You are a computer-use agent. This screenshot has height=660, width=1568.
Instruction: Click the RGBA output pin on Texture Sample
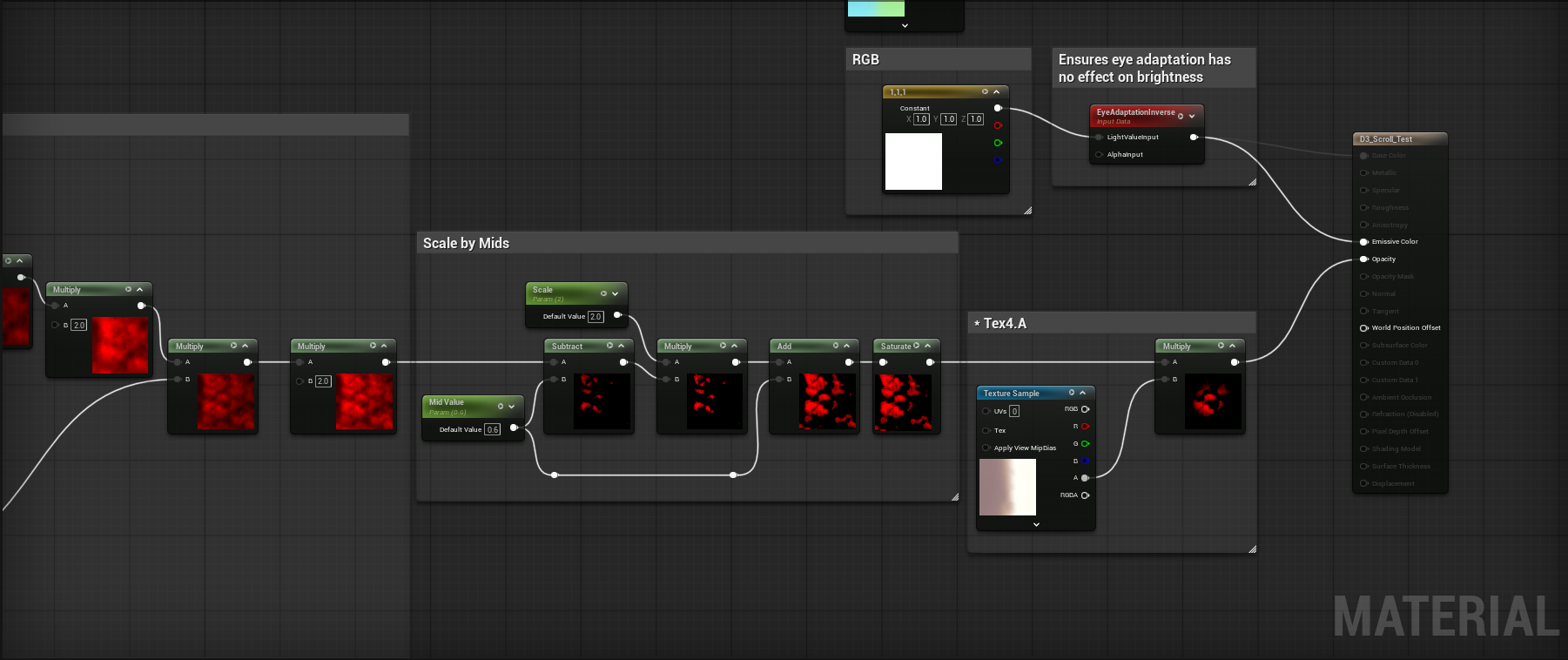(x=1085, y=495)
